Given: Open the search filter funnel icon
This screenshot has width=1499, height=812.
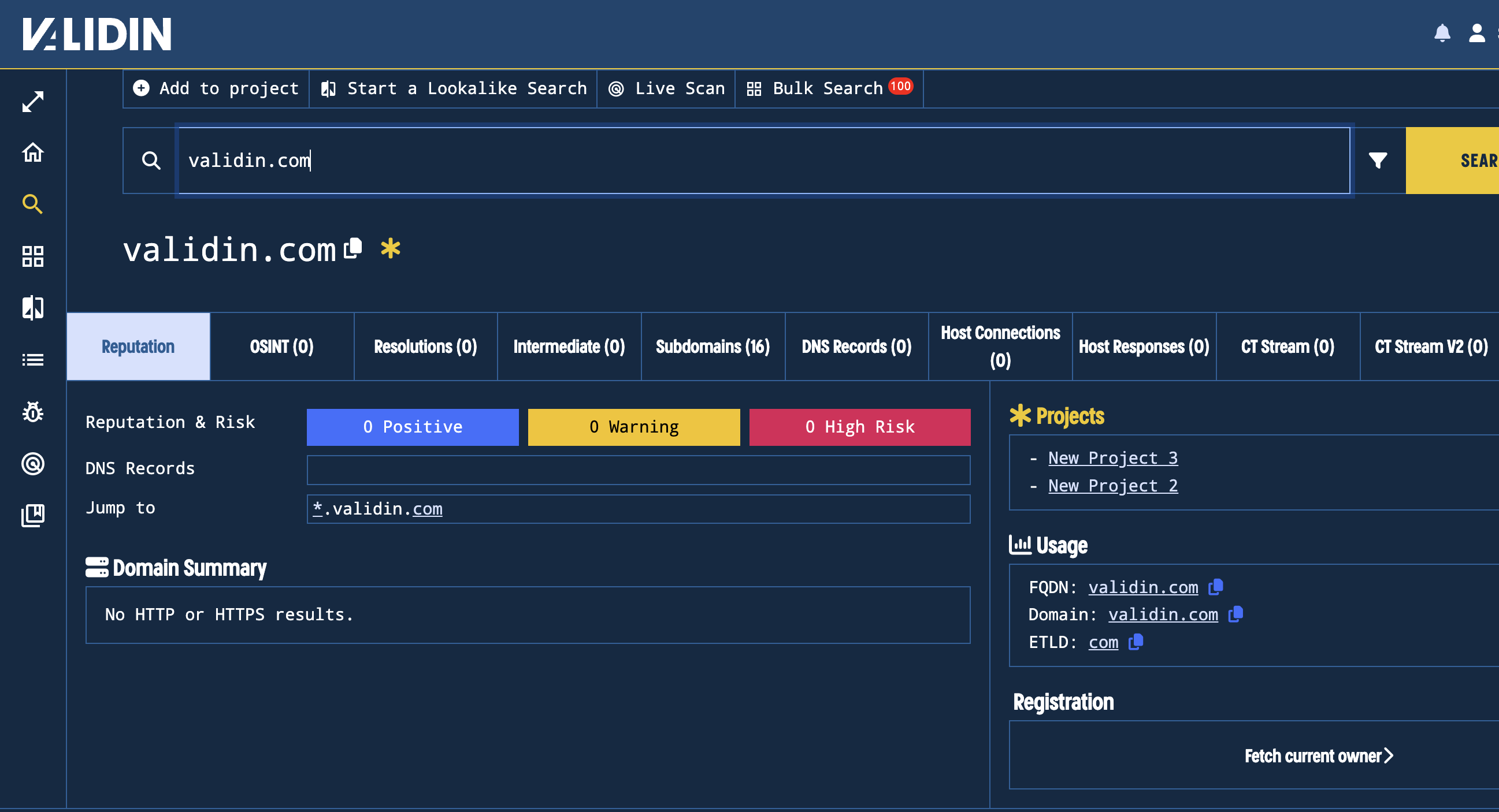Looking at the screenshot, I should 1378,160.
